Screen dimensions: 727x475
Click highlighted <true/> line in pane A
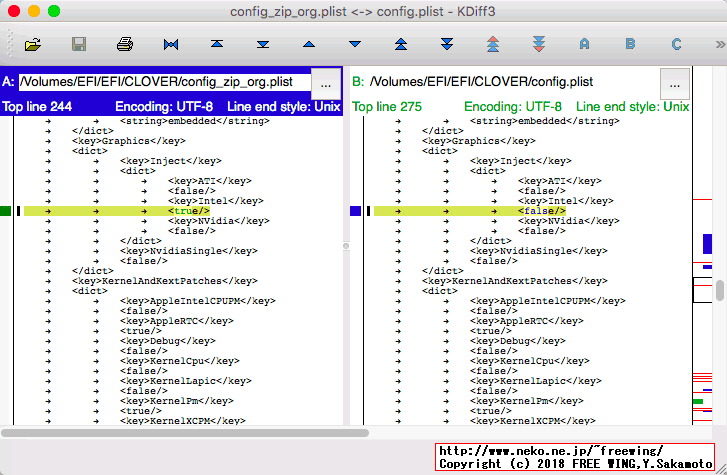click(117, 211)
